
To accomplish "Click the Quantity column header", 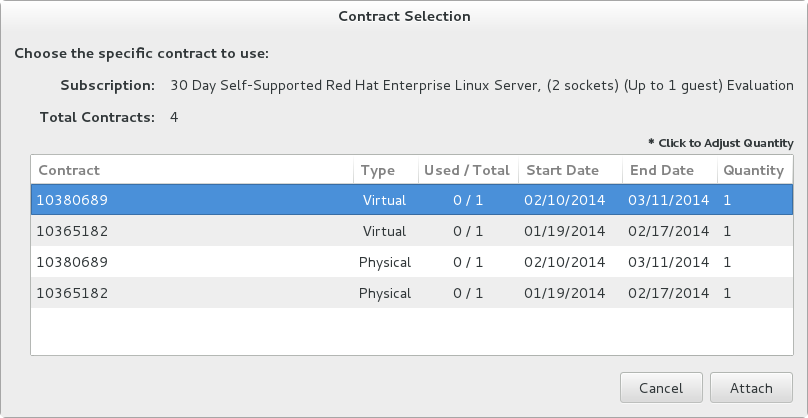I will (754, 170).
